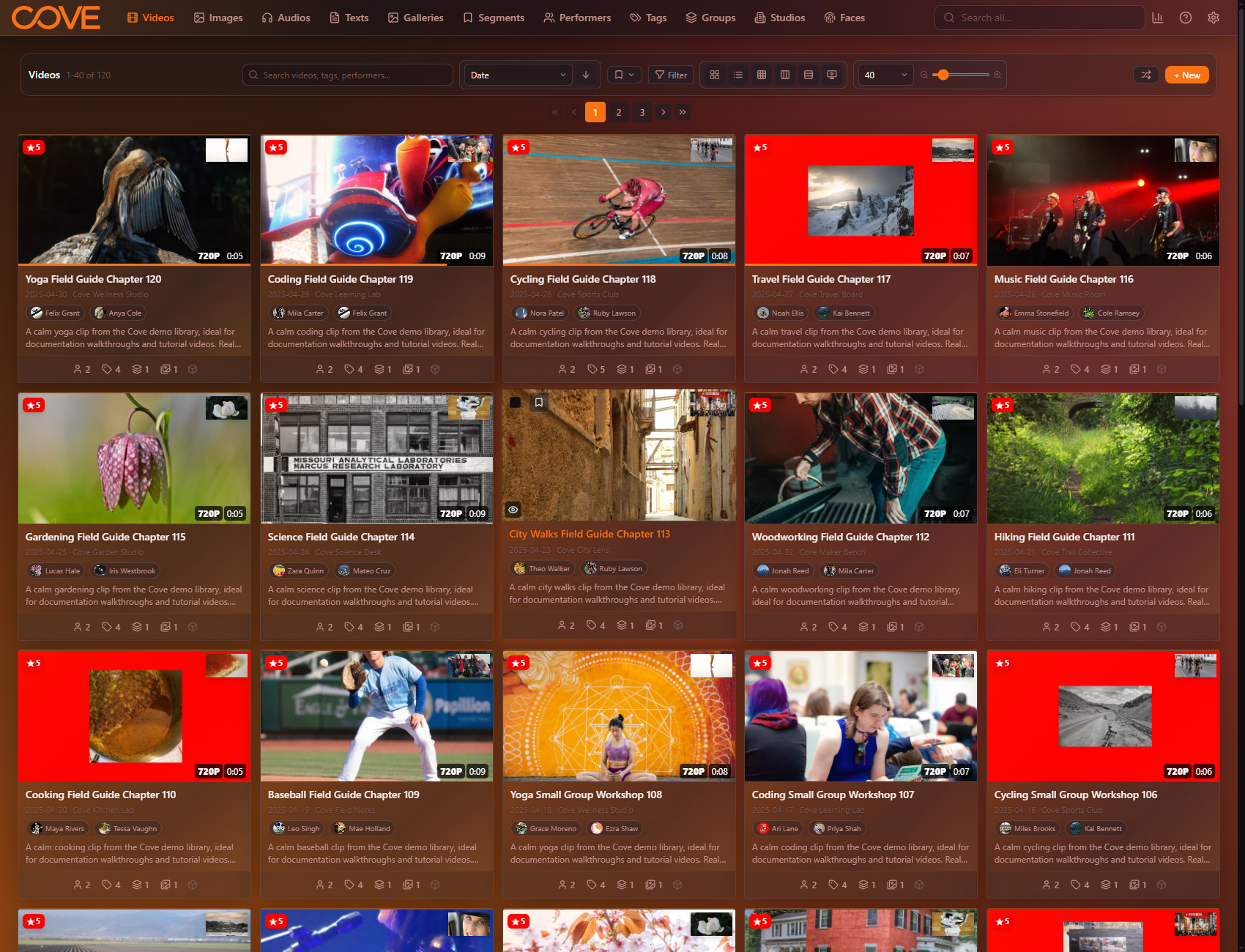1245x952 pixels.
Task: Click cube icon on Music Chapter 116 card
Action: [x=1162, y=369]
